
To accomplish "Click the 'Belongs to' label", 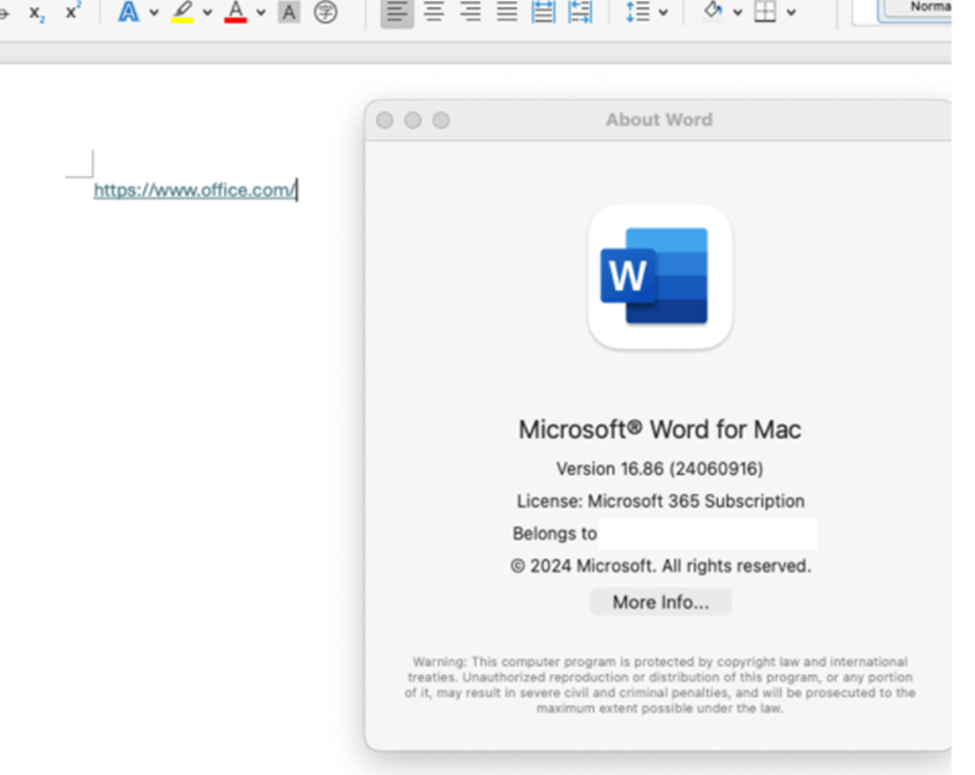I will pos(555,534).
